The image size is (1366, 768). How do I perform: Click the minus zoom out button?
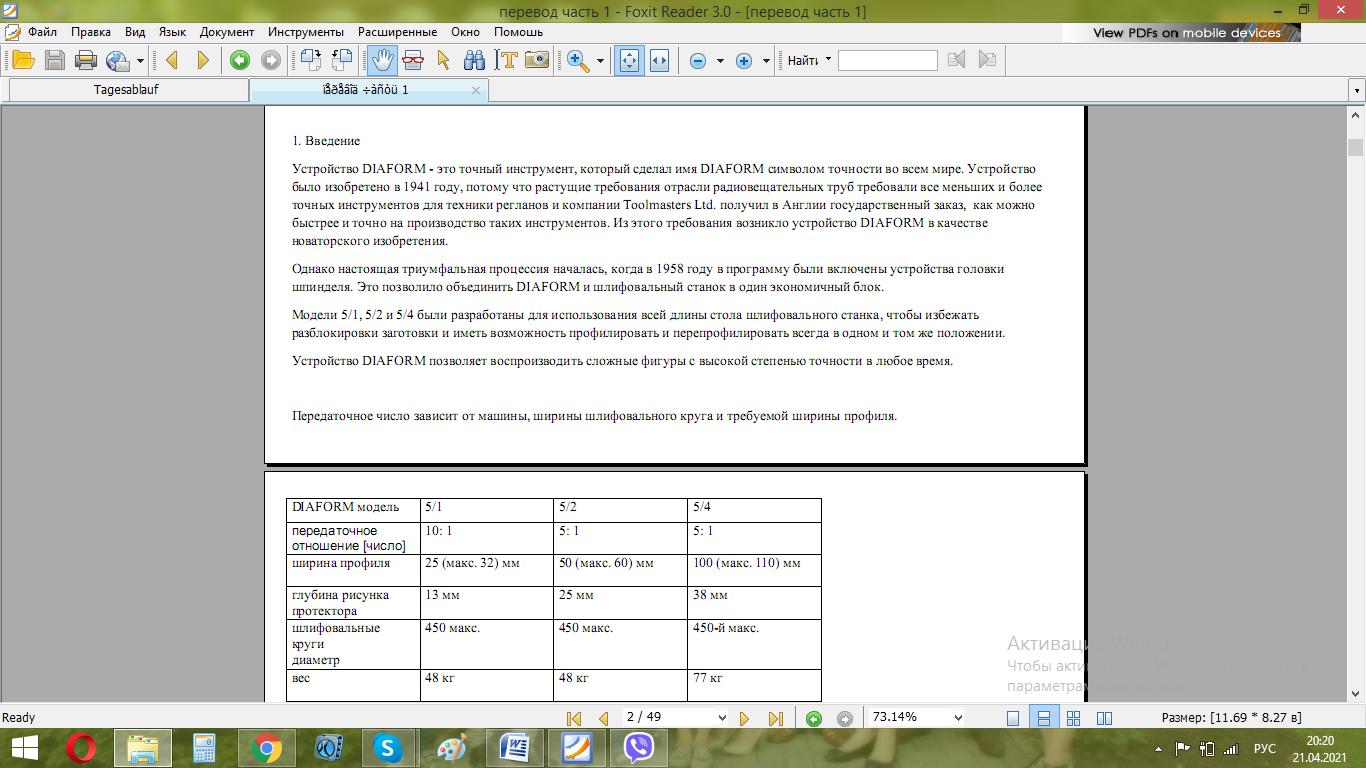pos(698,61)
